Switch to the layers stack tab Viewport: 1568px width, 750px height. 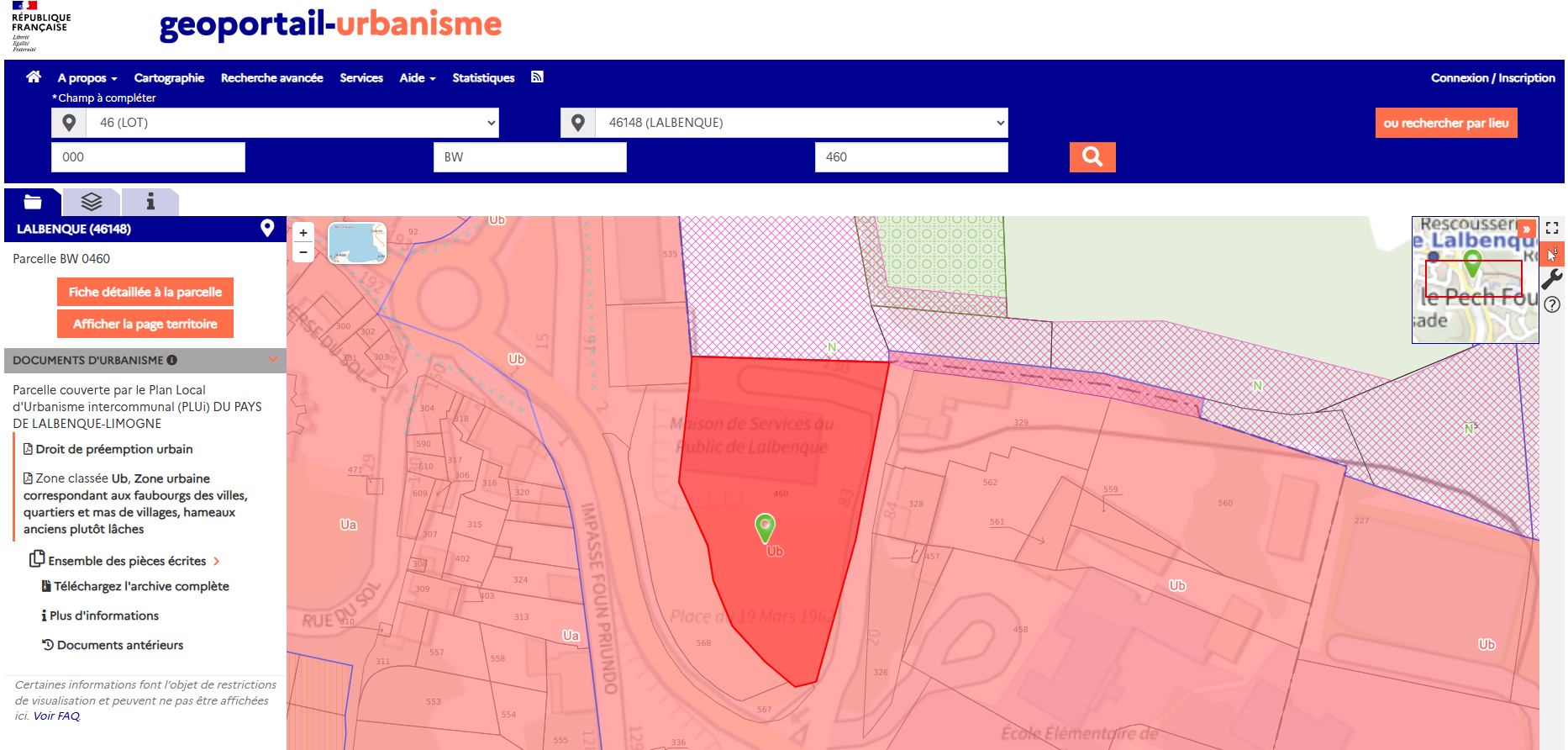tap(91, 202)
